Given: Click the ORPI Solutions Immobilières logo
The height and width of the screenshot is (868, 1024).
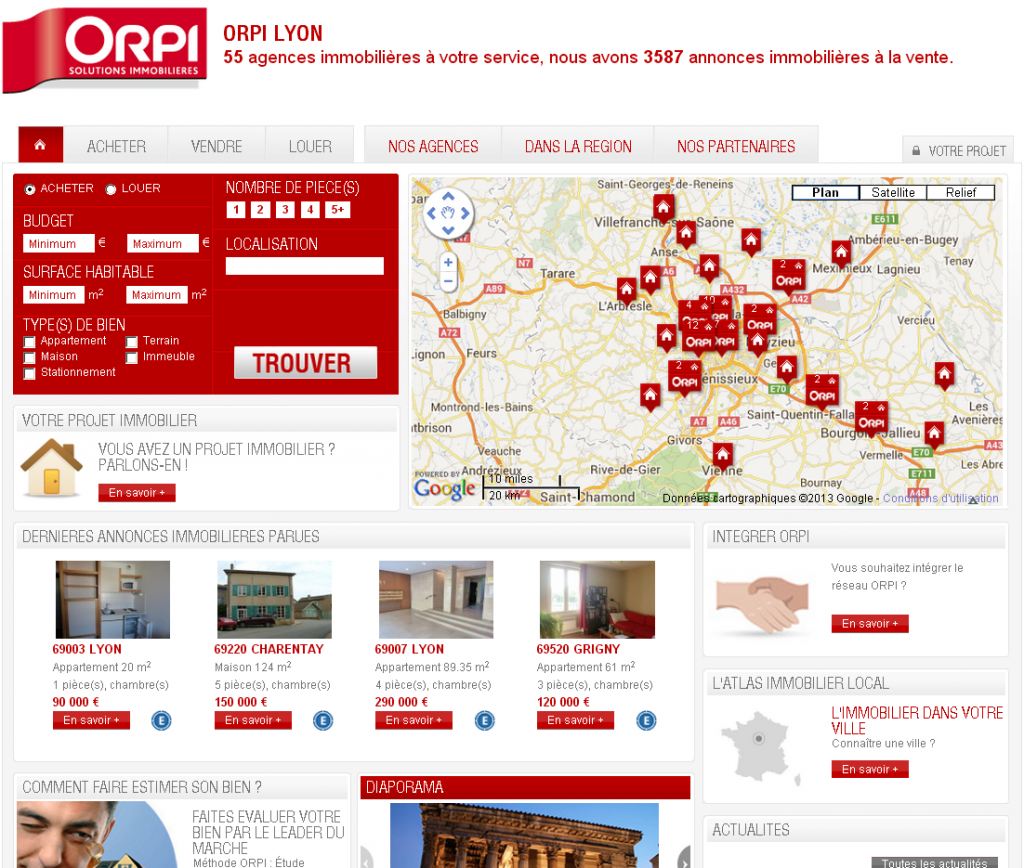Looking at the screenshot, I should (x=105, y=50).
